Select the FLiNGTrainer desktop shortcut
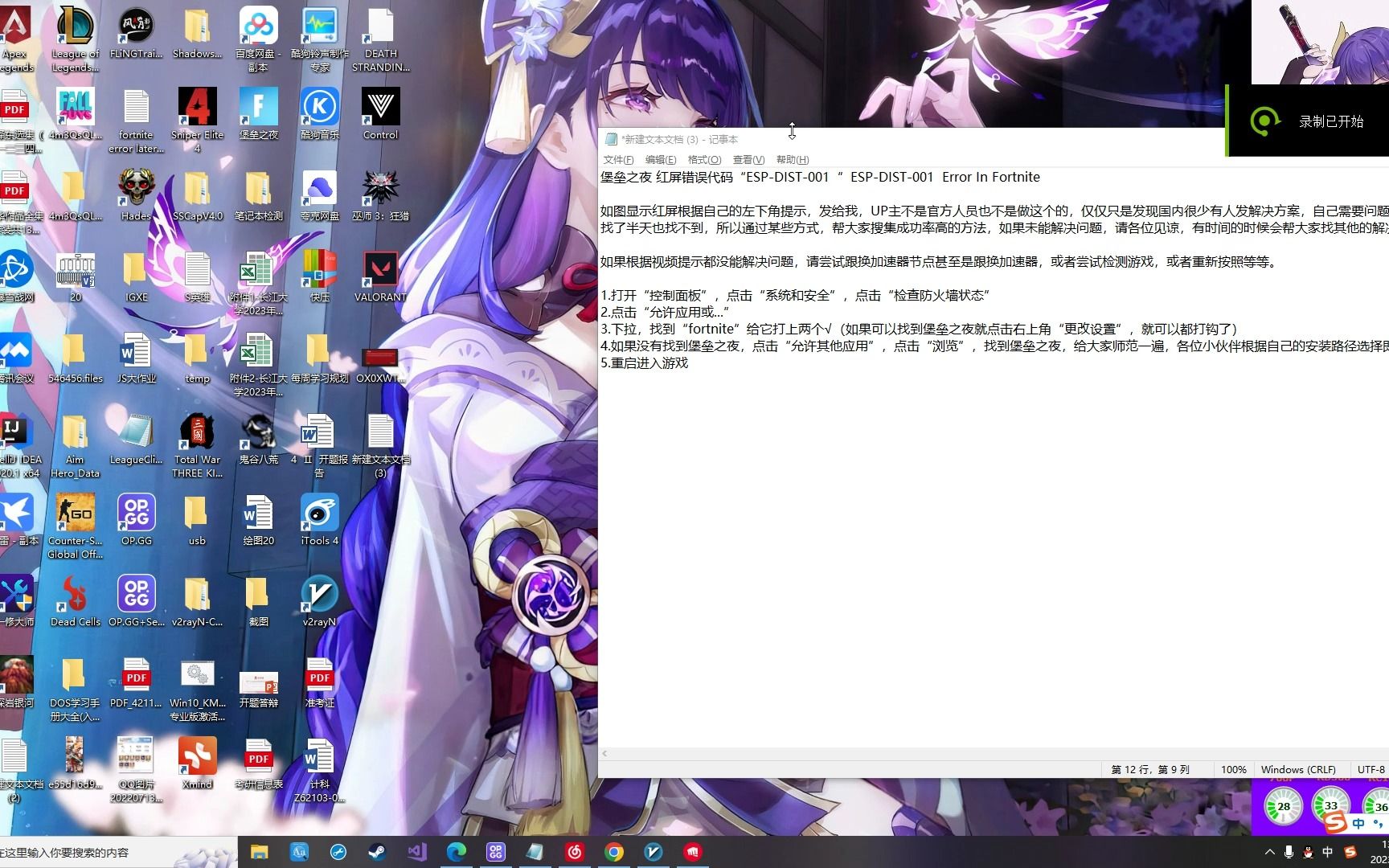Image resolution: width=1389 pixels, height=868 pixels. (x=136, y=34)
